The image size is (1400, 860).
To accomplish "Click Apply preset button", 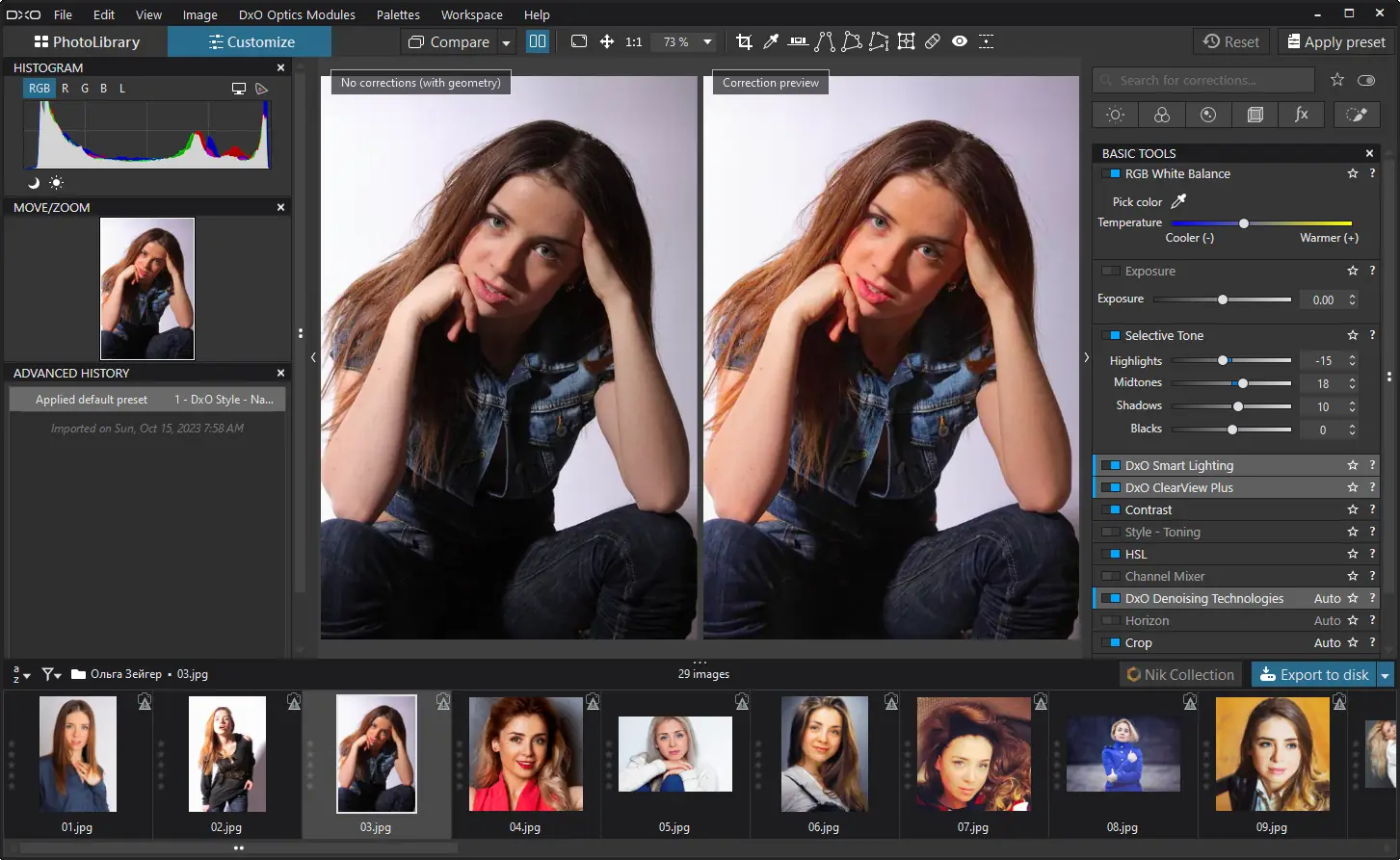I will pos(1334,41).
